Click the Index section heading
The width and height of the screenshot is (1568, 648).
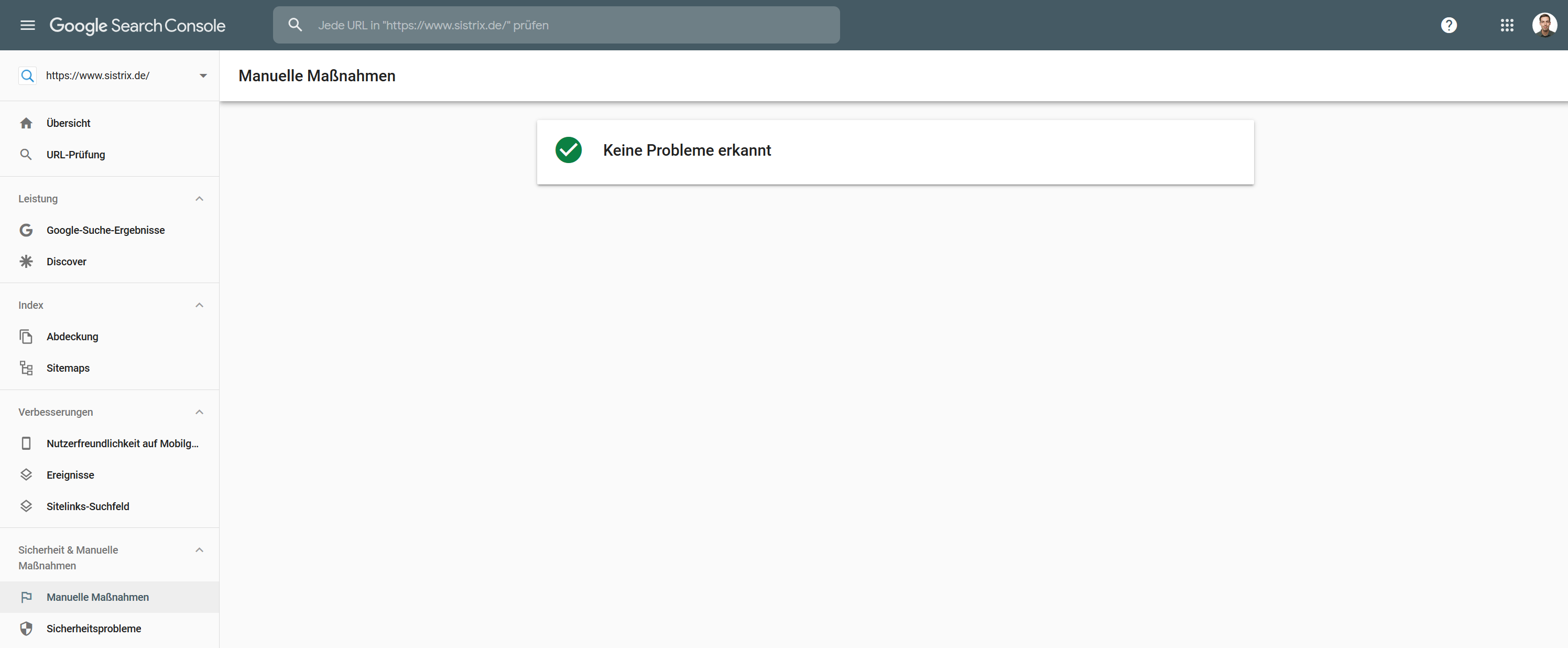(x=31, y=305)
